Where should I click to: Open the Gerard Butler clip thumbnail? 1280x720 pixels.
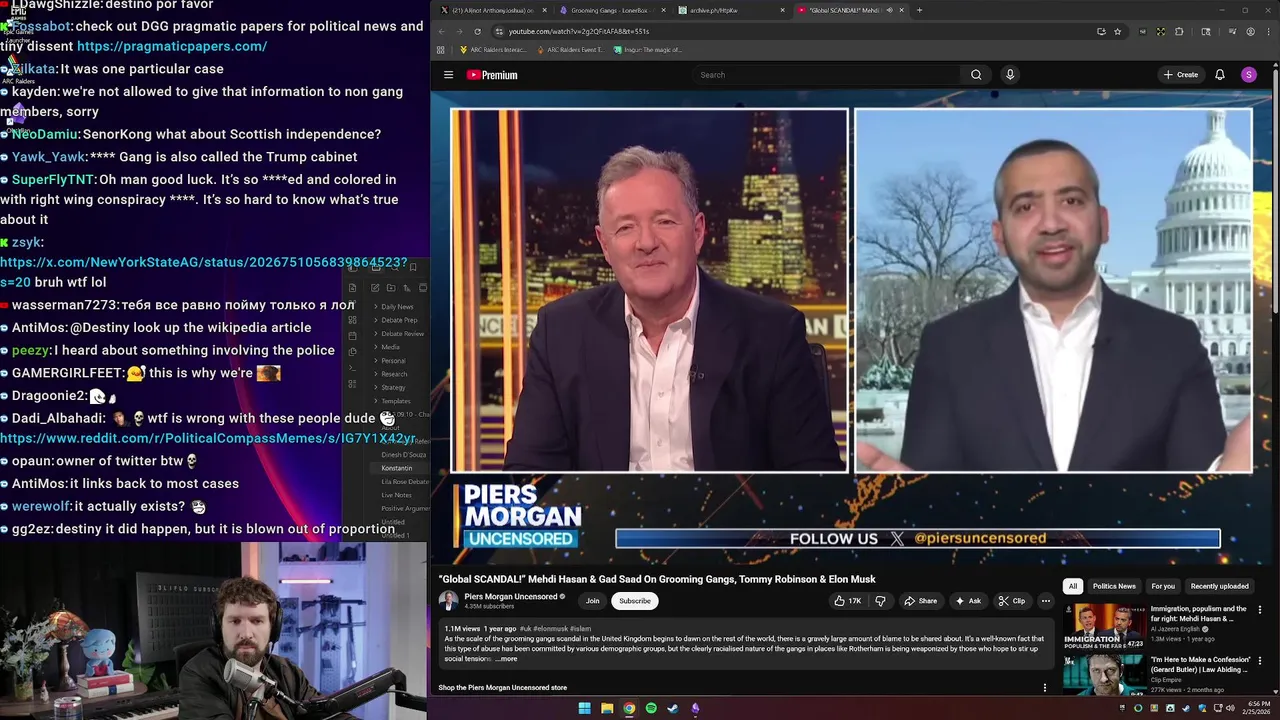pyautogui.click(x=1104, y=675)
